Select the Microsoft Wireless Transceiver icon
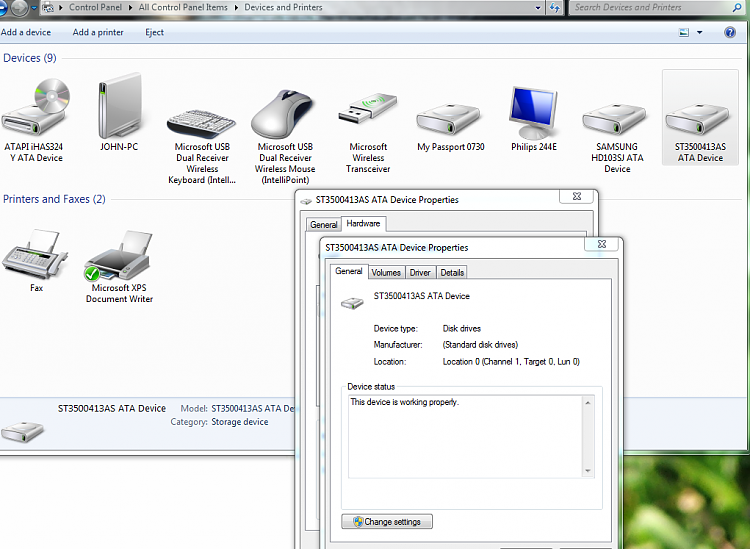Viewport: 750px width, 549px height. point(367,109)
